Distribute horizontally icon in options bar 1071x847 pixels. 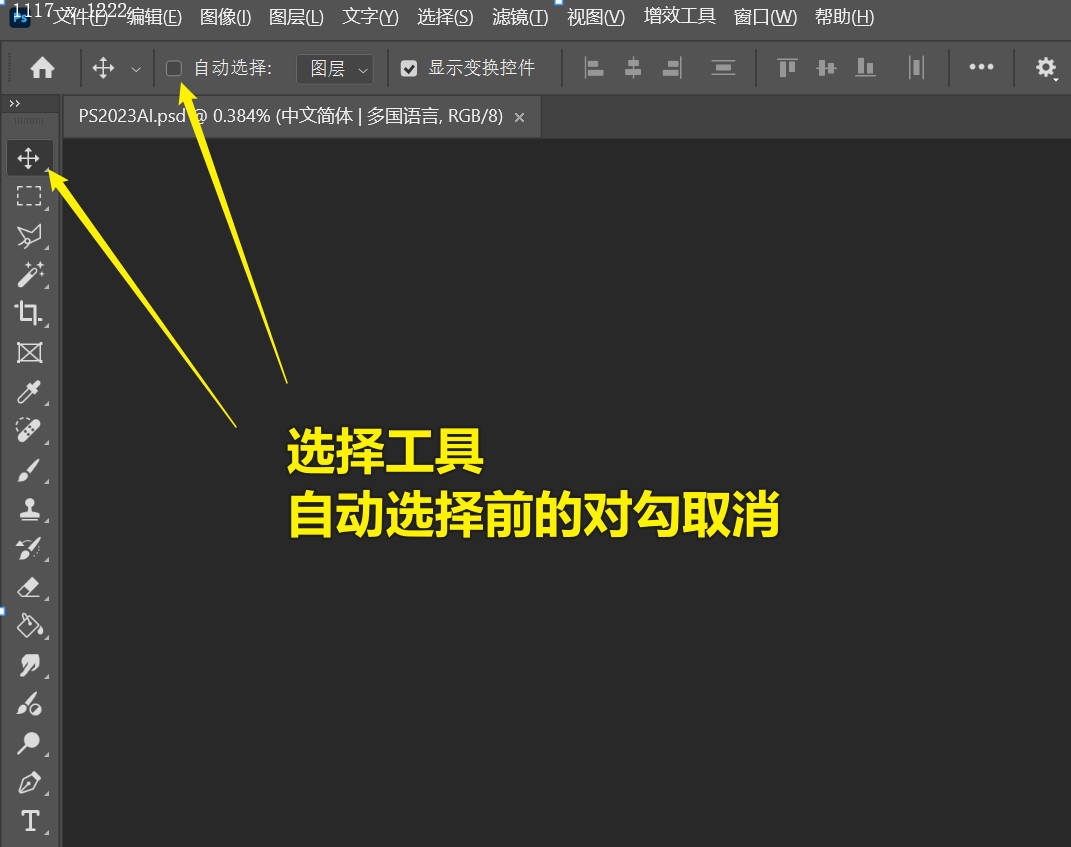pos(916,68)
